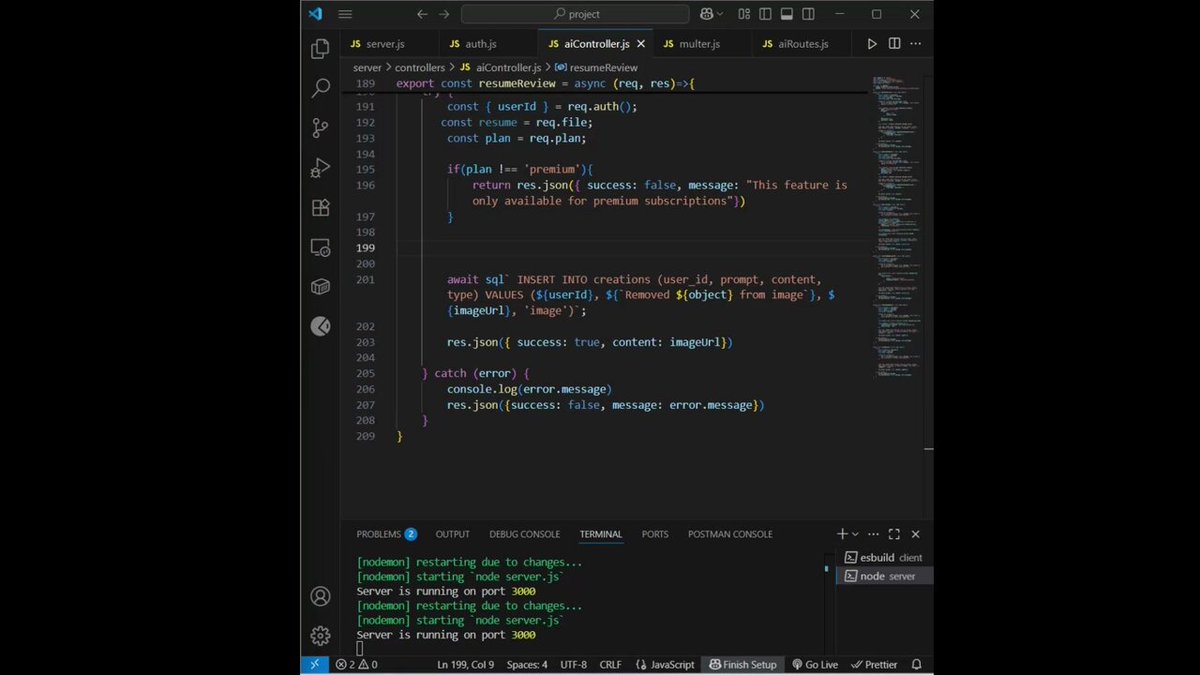Open the Accounts menu icon

pyautogui.click(x=320, y=596)
